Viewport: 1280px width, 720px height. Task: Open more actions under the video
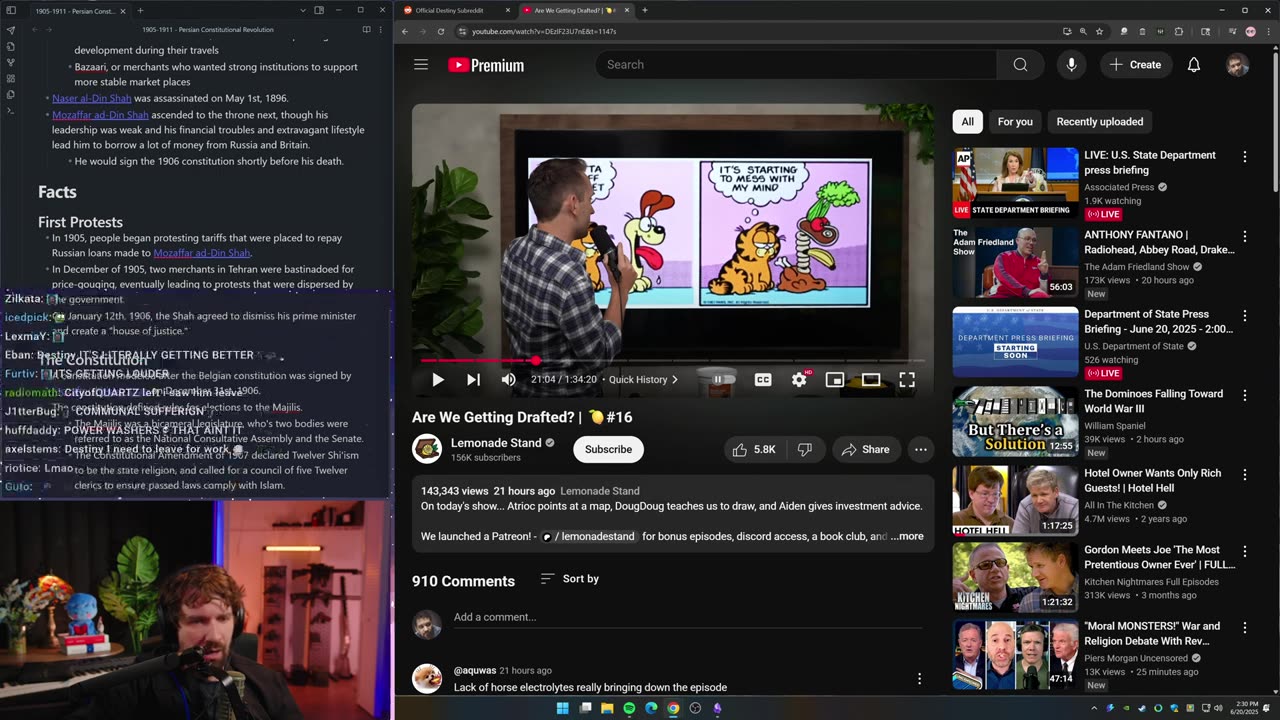pos(921,450)
